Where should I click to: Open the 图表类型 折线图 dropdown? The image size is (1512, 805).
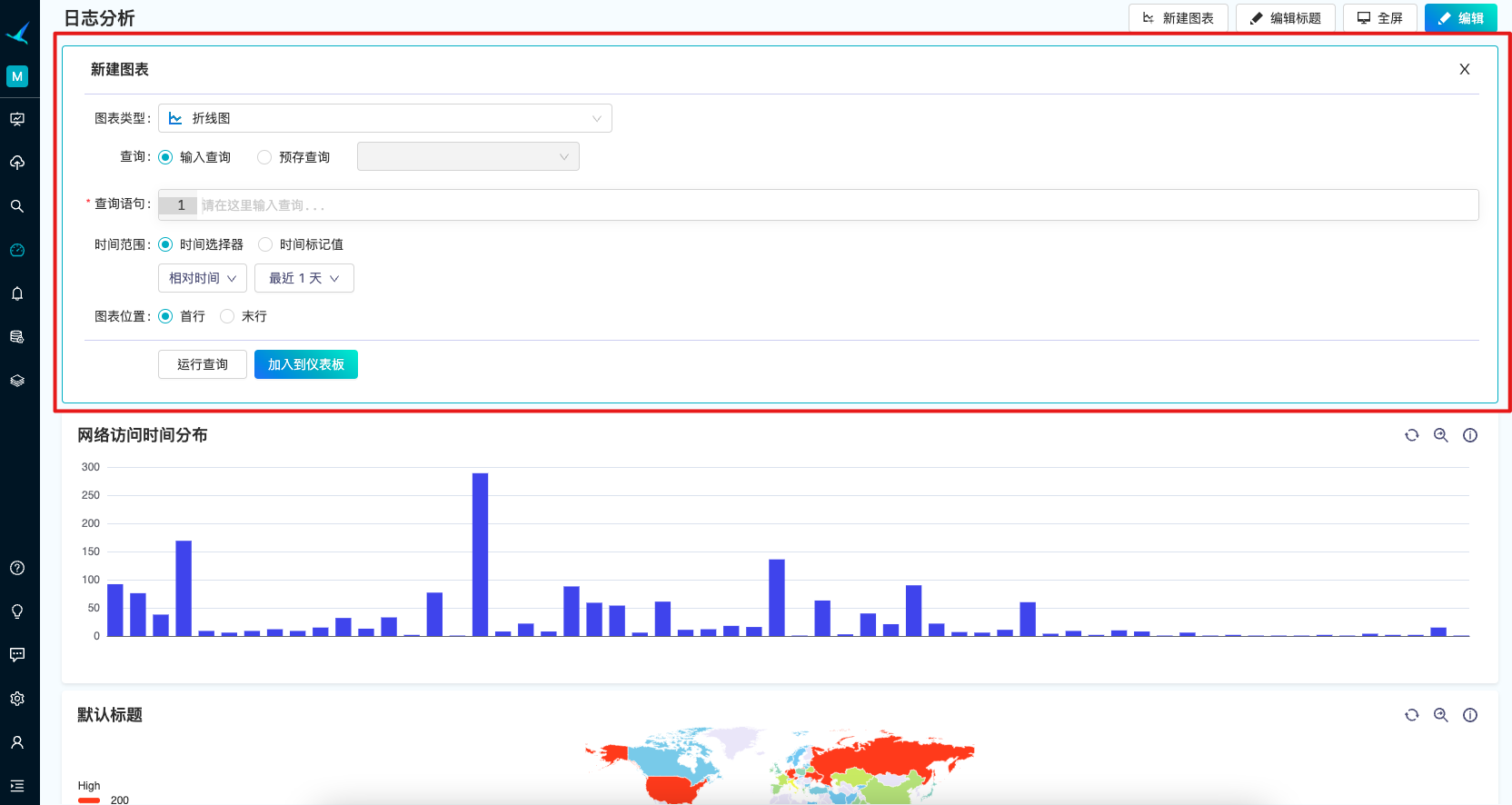coord(385,118)
